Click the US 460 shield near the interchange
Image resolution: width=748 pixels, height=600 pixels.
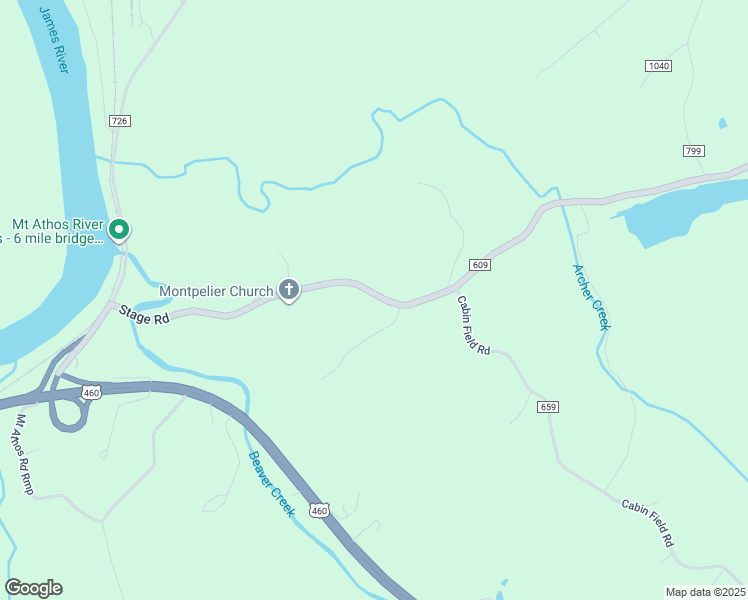91,393
